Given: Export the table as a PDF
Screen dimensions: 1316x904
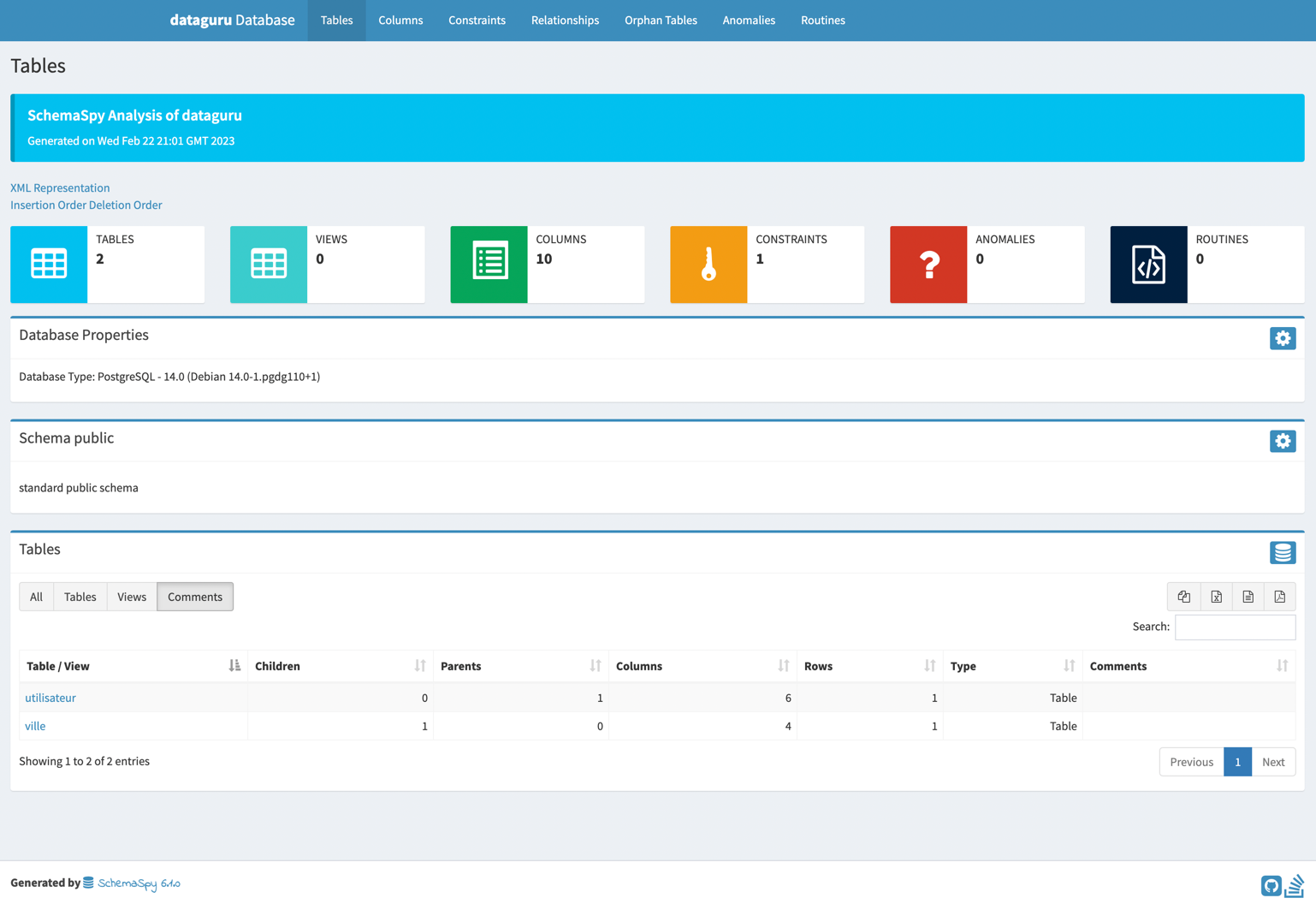Looking at the screenshot, I should pyautogui.click(x=1280, y=597).
